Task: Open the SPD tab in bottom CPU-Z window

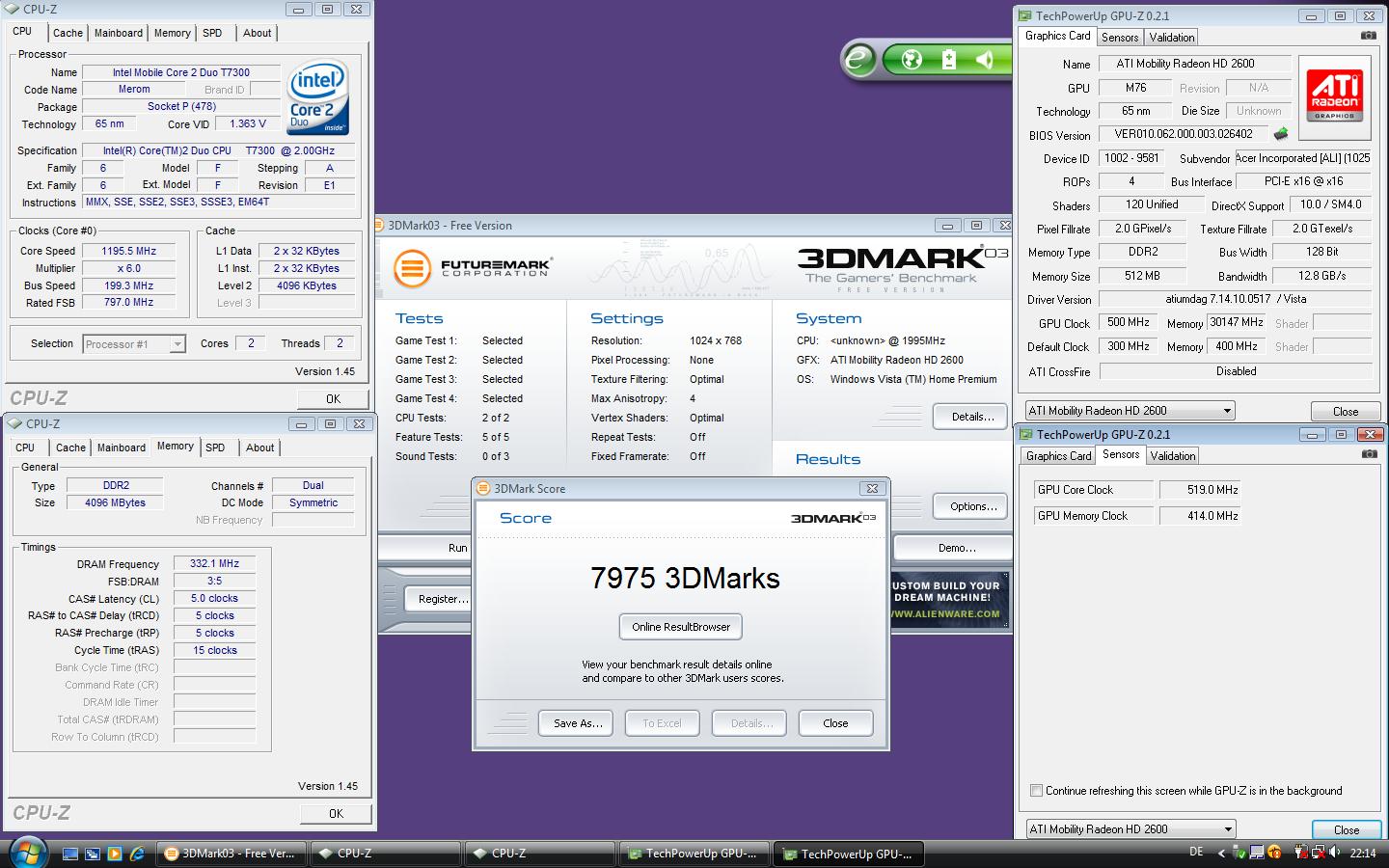Action: coord(215,448)
